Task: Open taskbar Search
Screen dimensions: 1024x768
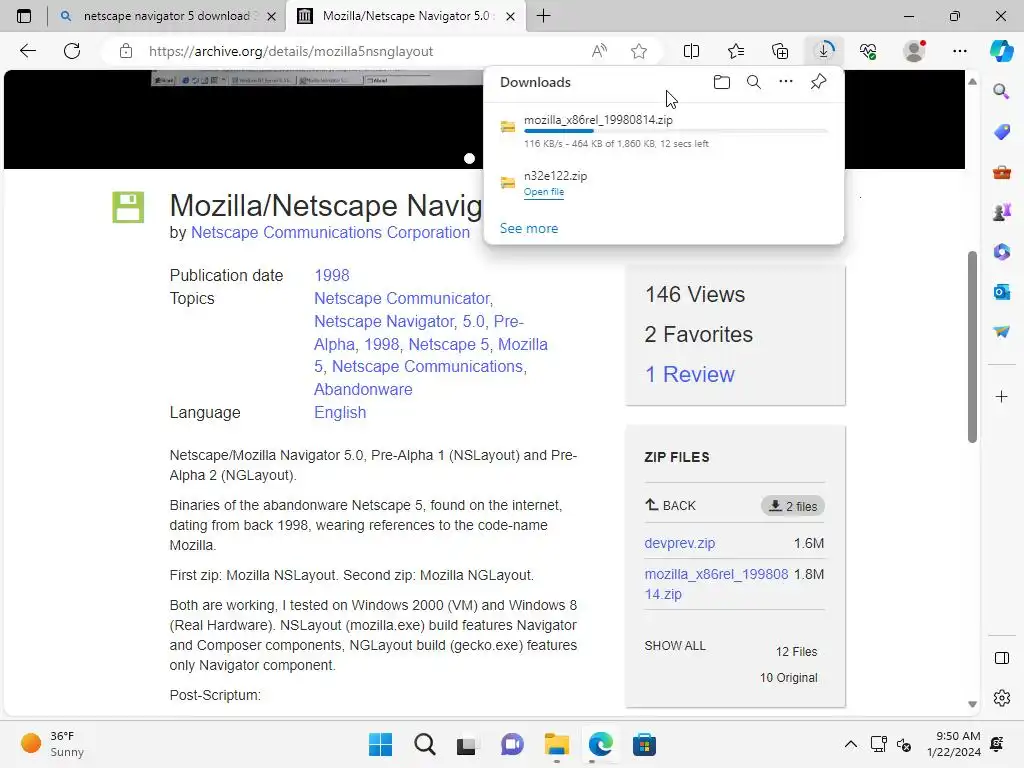Action: coord(424,744)
